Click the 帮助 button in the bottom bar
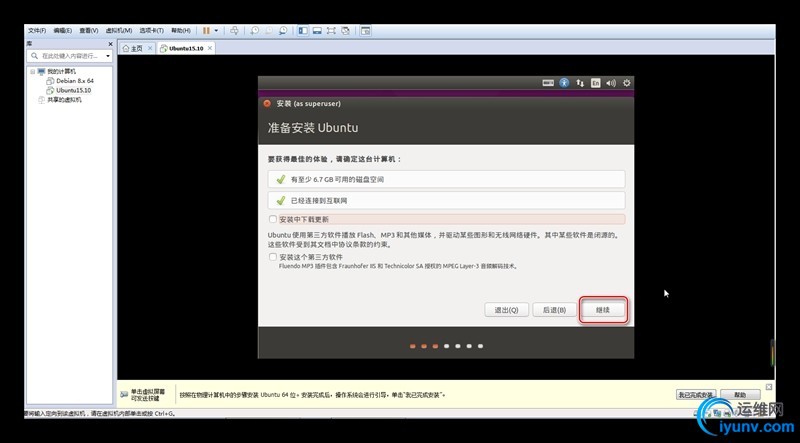The image size is (800, 443). coord(740,395)
